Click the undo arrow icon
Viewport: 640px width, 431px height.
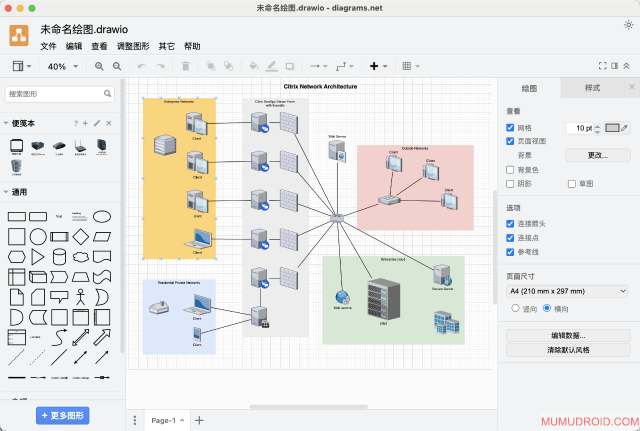coord(142,66)
